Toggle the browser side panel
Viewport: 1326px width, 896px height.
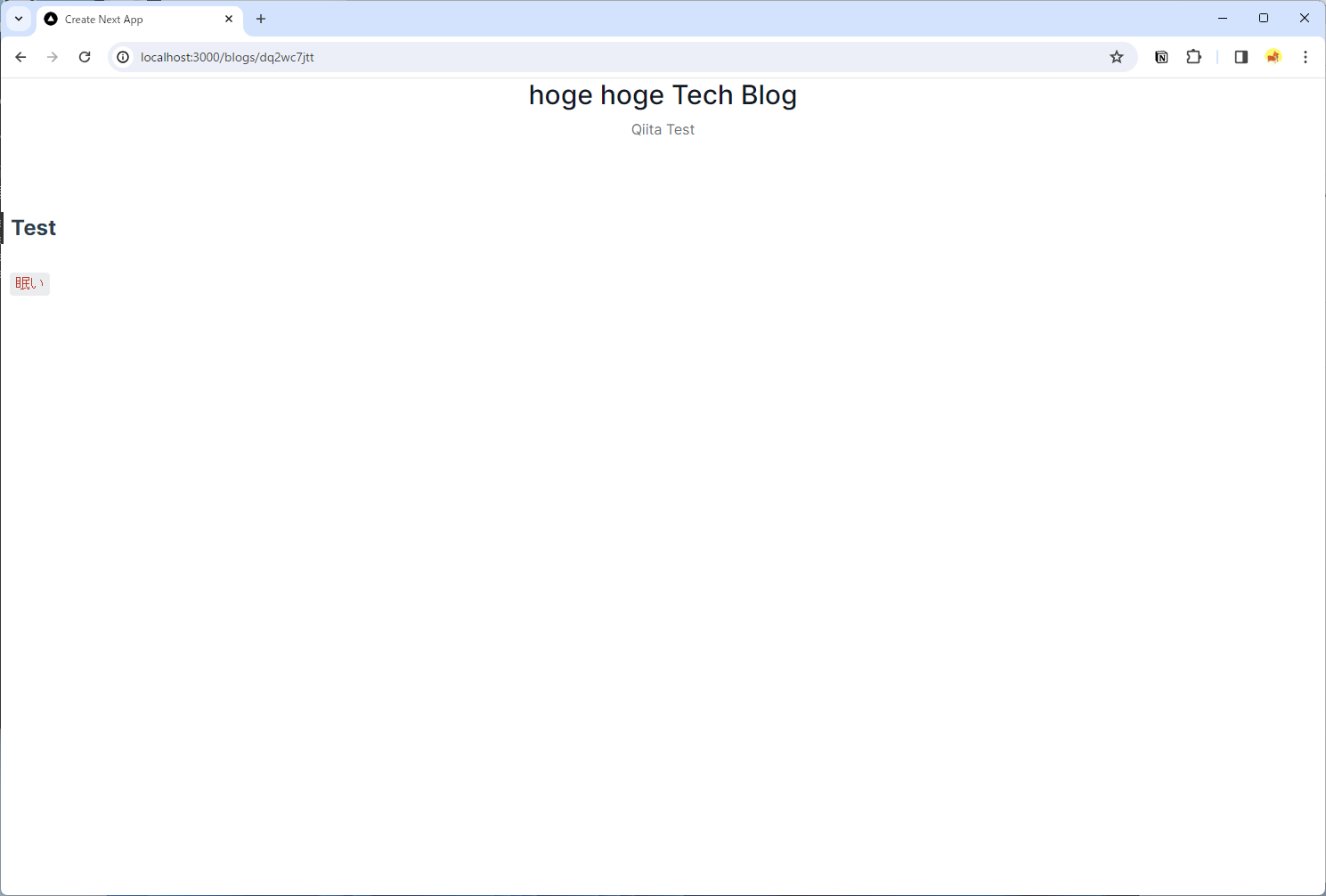[1241, 57]
